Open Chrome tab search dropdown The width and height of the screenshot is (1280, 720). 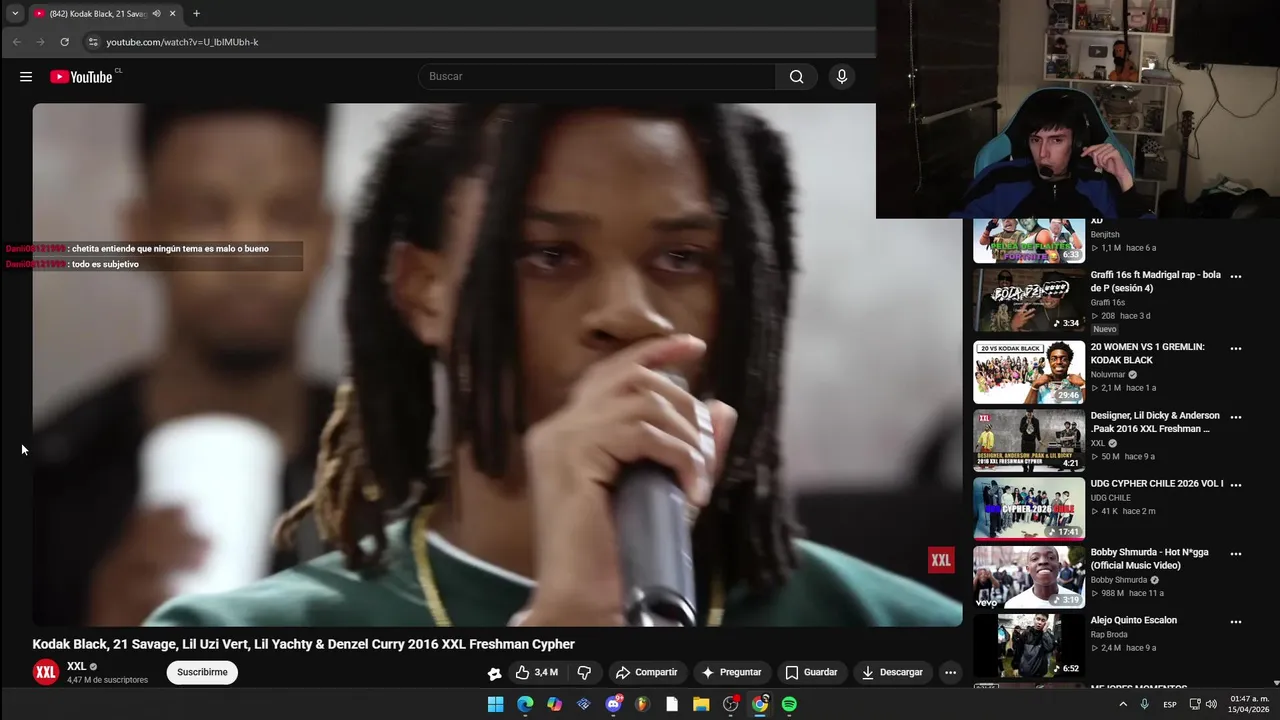tap(14, 14)
